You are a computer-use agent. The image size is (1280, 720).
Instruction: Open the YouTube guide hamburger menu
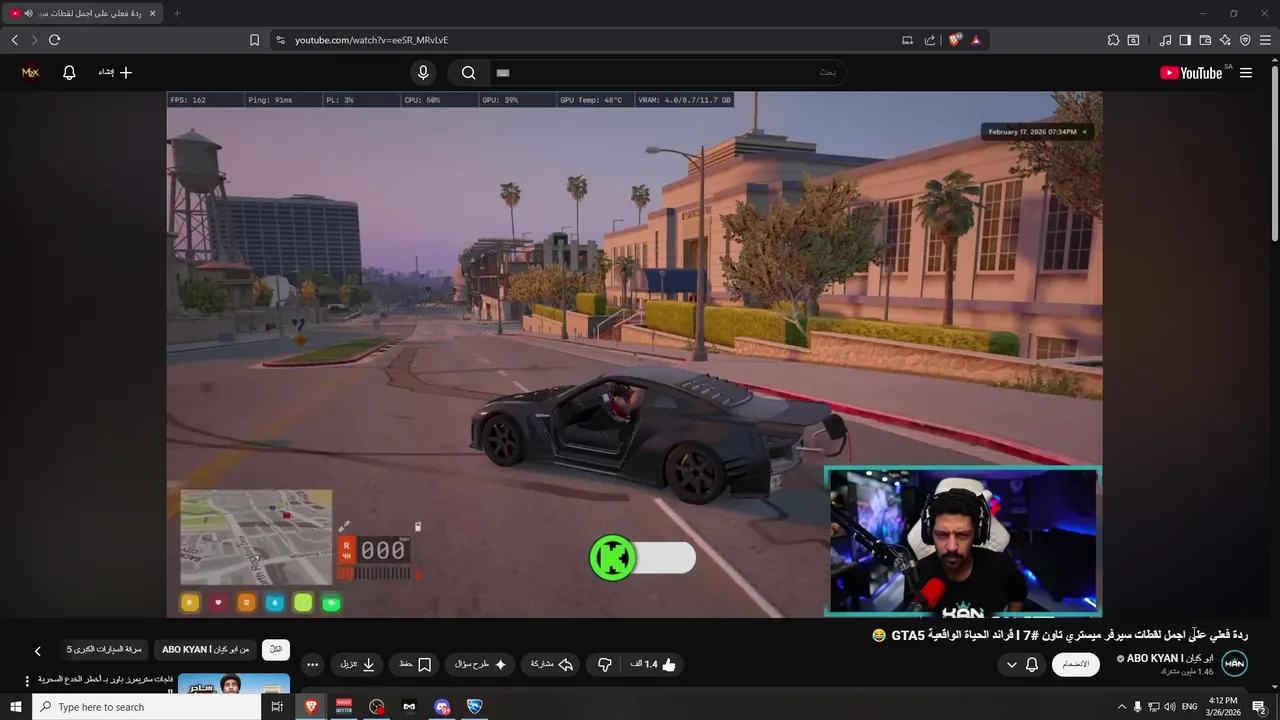[1246, 73]
